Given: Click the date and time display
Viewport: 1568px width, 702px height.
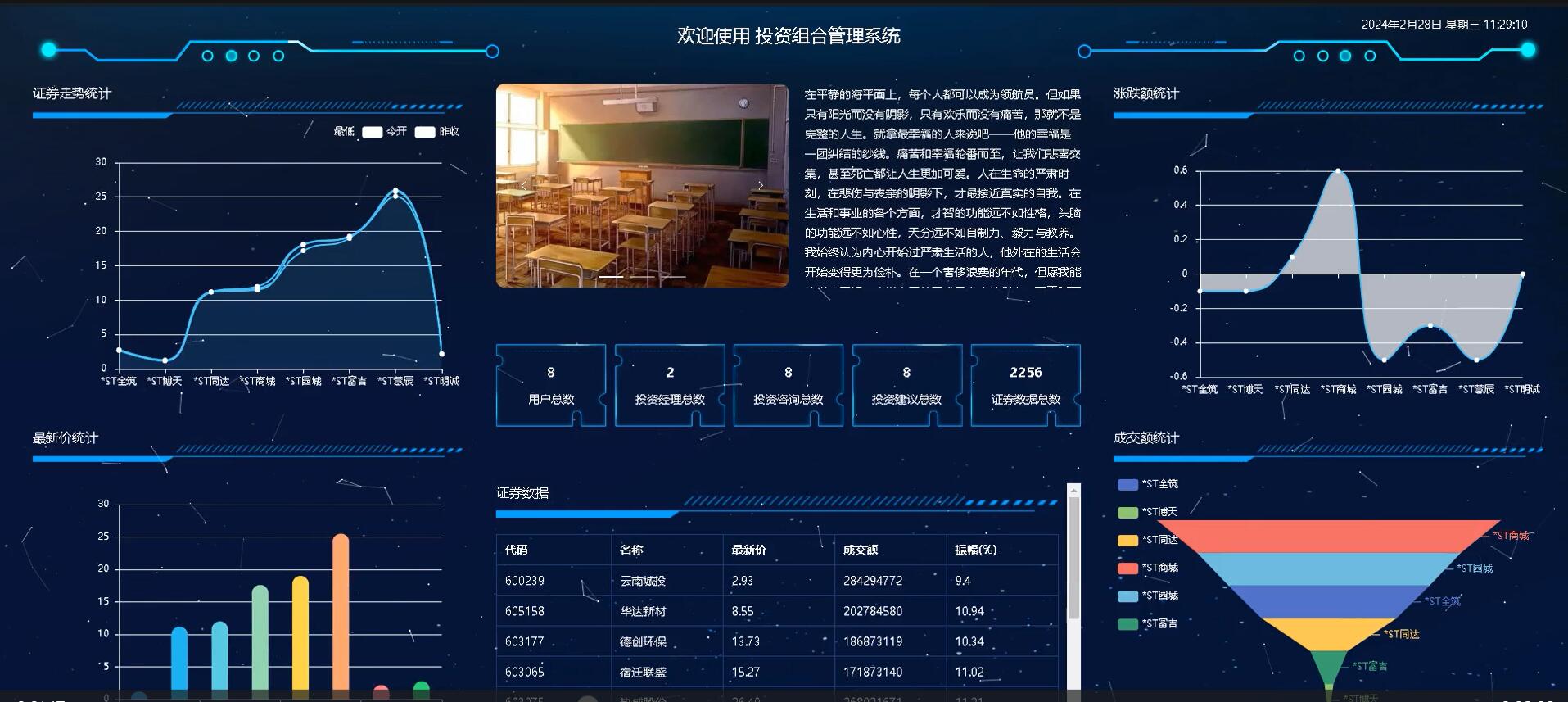Looking at the screenshot, I should point(1444,25).
